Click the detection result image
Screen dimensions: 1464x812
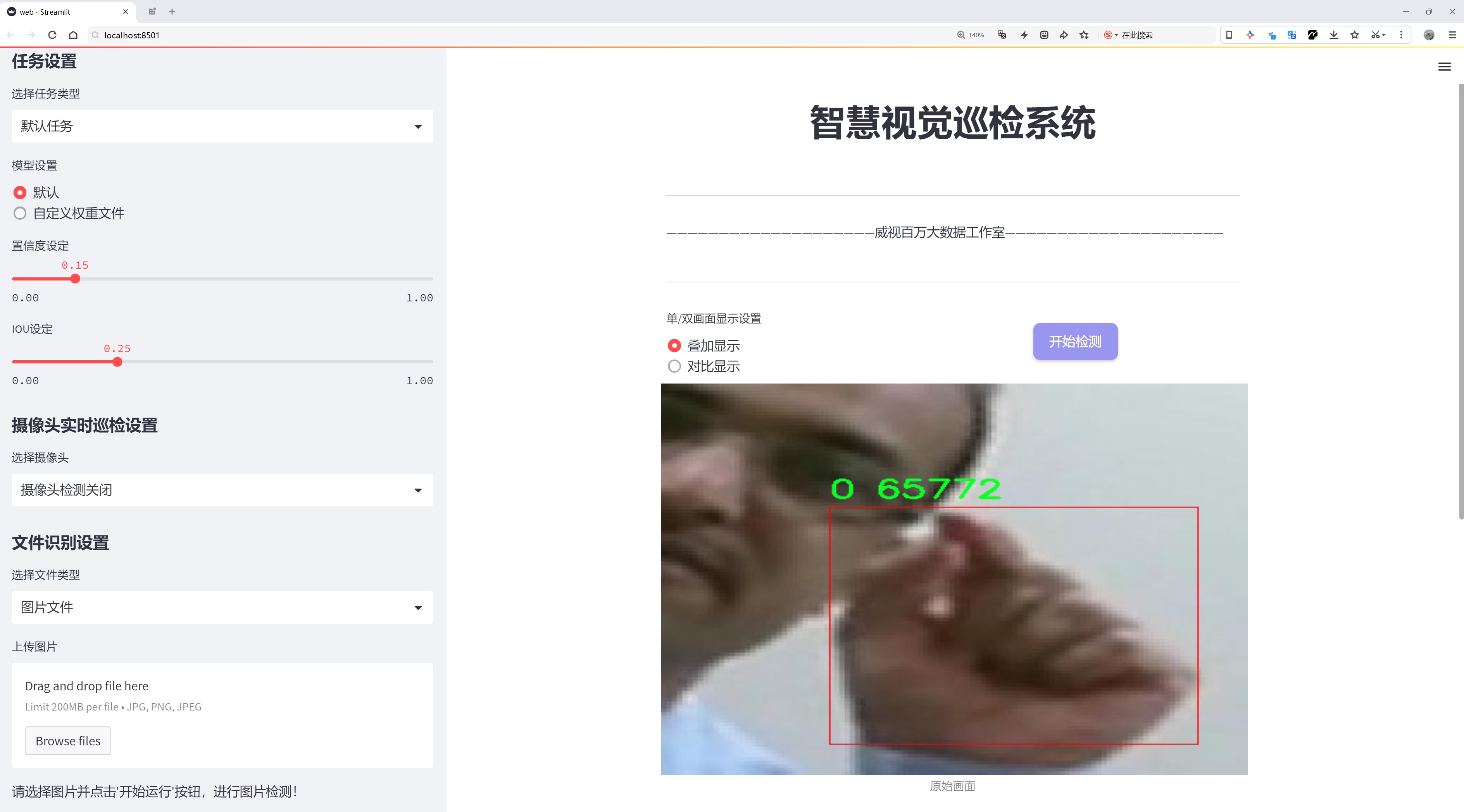click(x=954, y=579)
